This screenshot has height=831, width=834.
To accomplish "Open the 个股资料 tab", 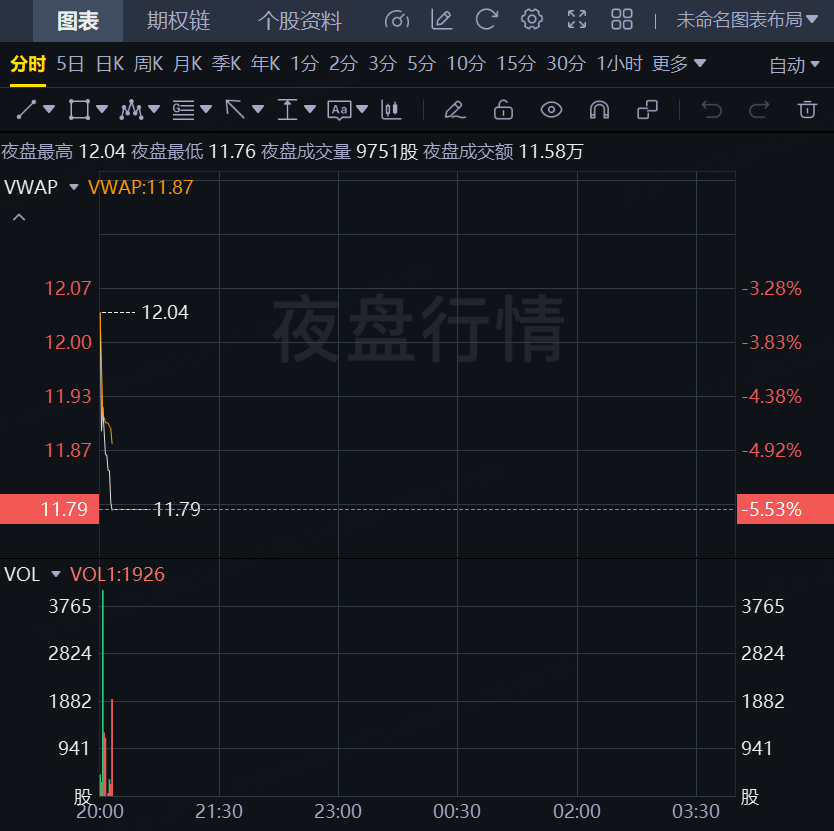I will (299, 20).
